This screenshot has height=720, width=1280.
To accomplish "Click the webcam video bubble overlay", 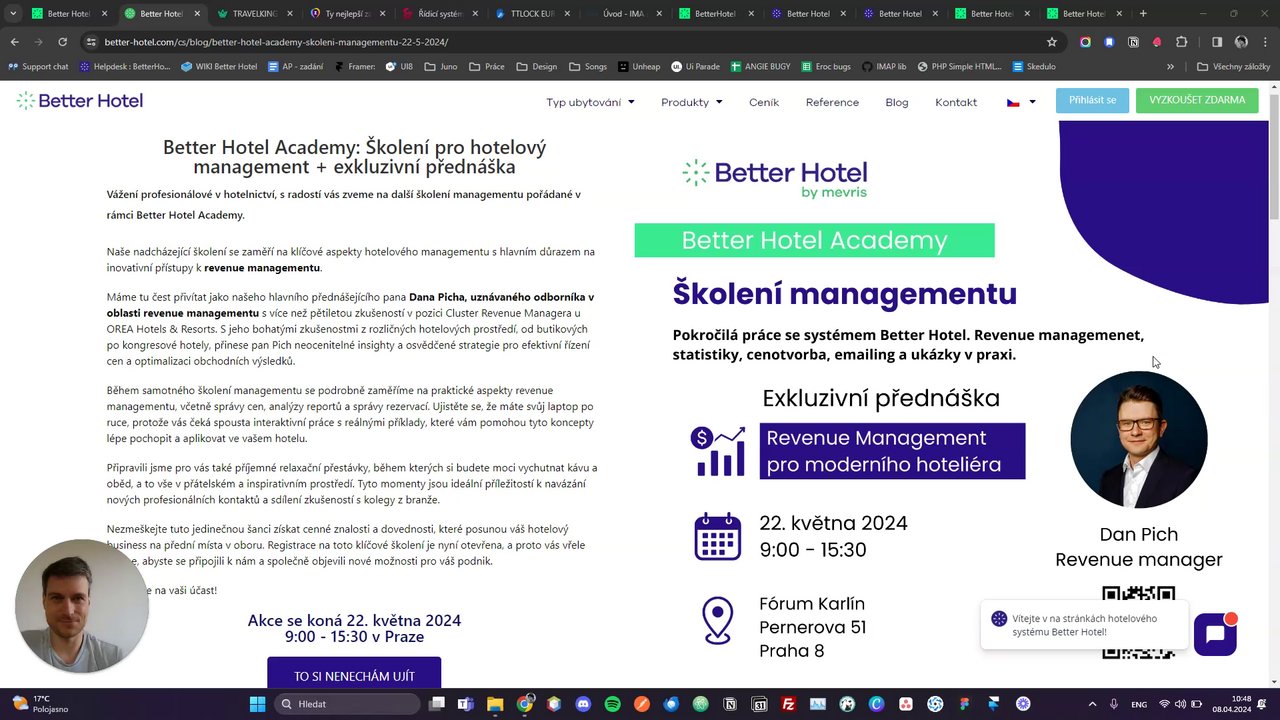I will pyautogui.click(x=82, y=607).
